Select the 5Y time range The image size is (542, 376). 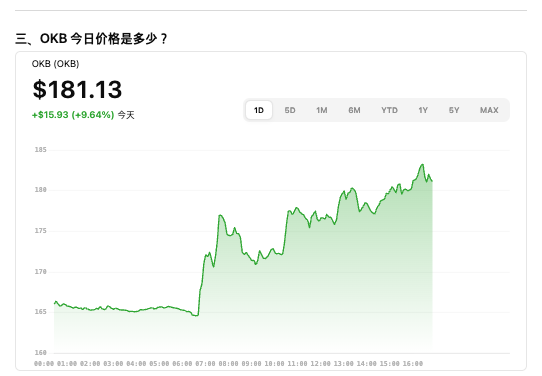[454, 110]
